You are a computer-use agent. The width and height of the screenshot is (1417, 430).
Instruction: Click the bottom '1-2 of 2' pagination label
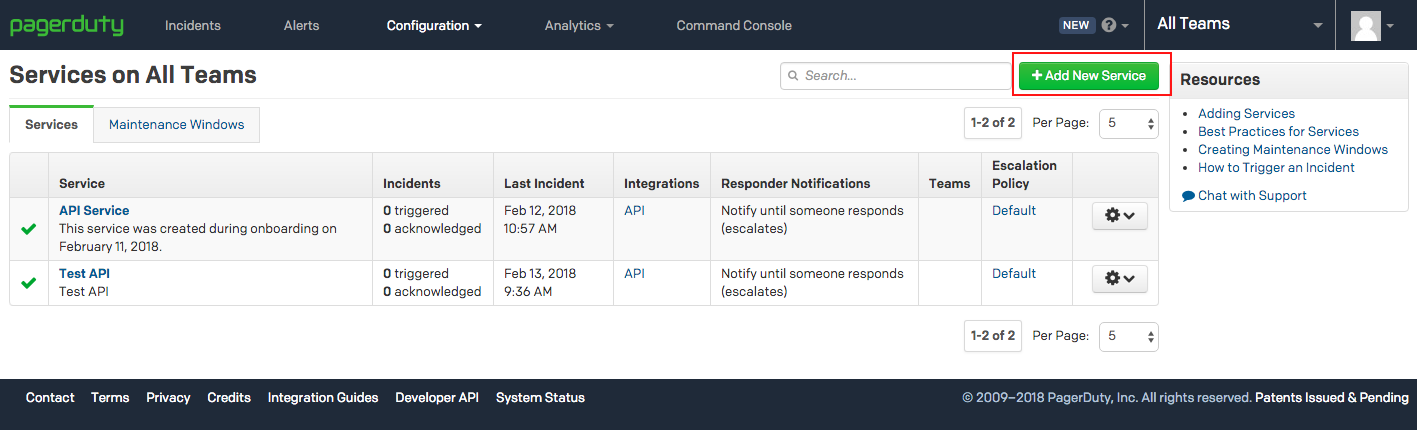click(993, 336)
